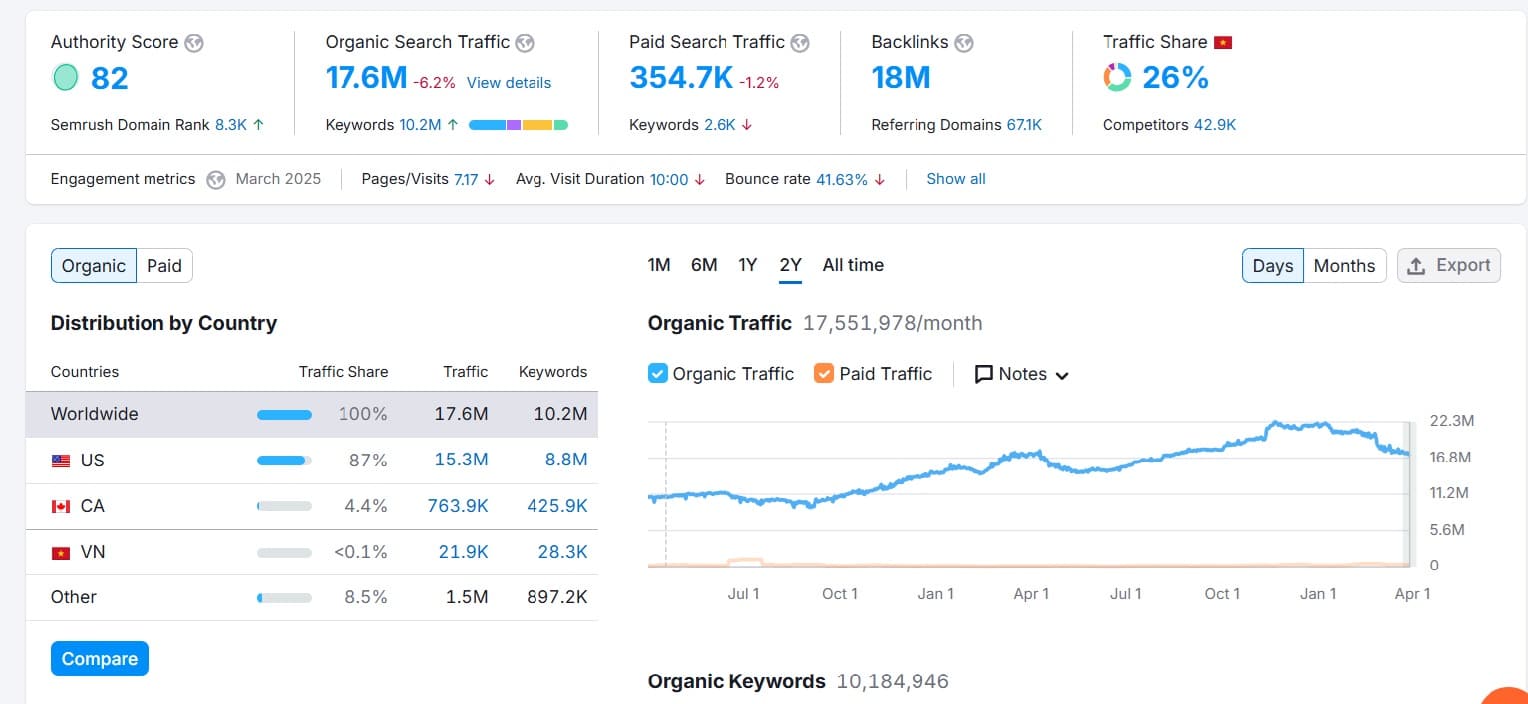Select the 2Y time range tab

(x=791, y=265)
